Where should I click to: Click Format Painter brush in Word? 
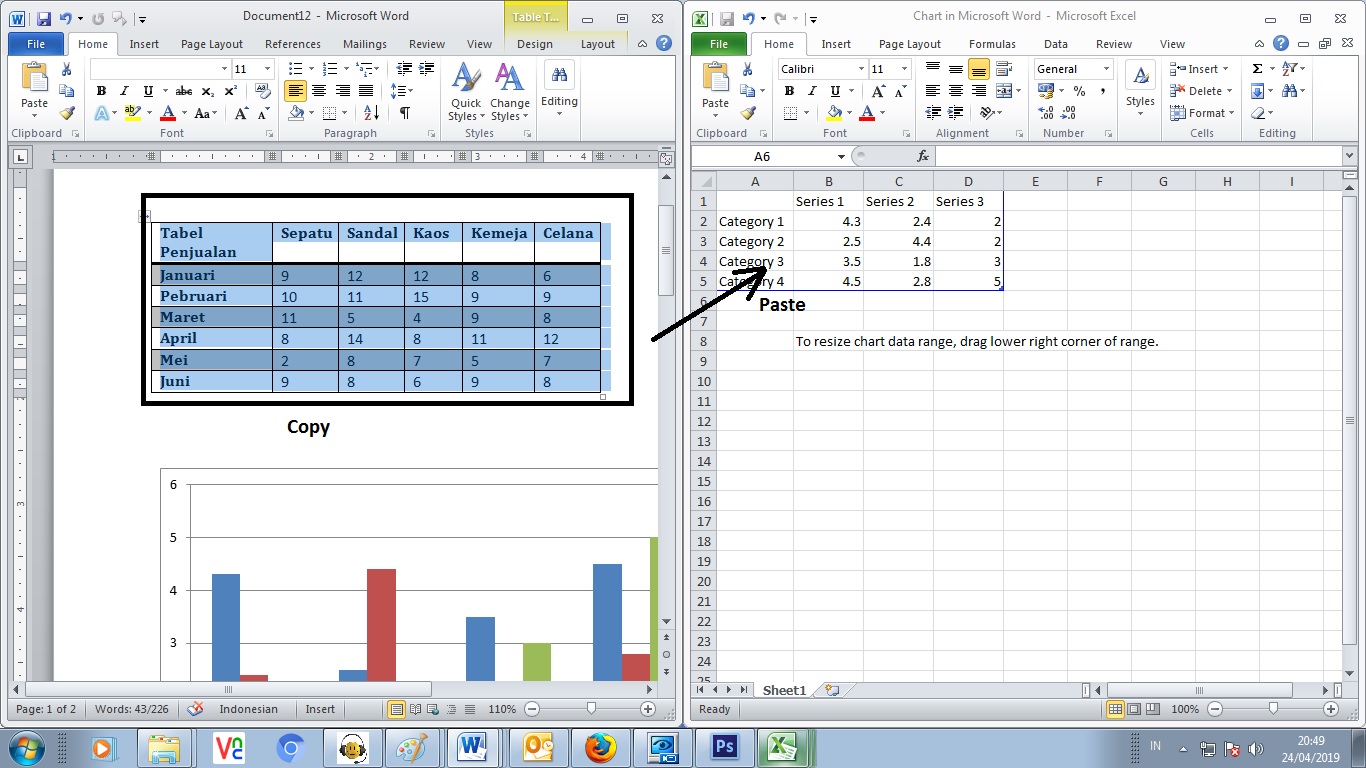(x=66, y=113)
